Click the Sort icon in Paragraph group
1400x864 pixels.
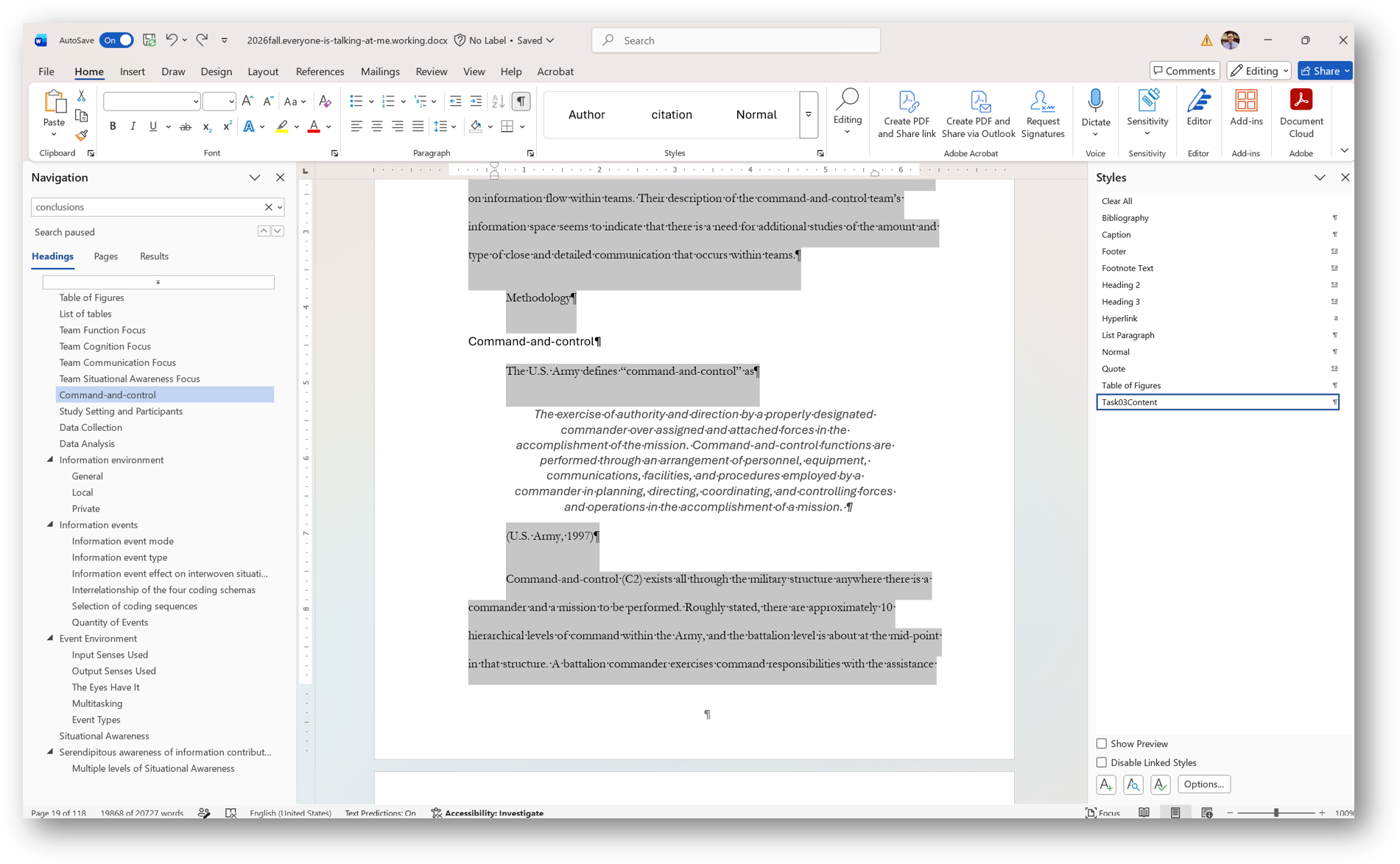click(x=499, y=102)
